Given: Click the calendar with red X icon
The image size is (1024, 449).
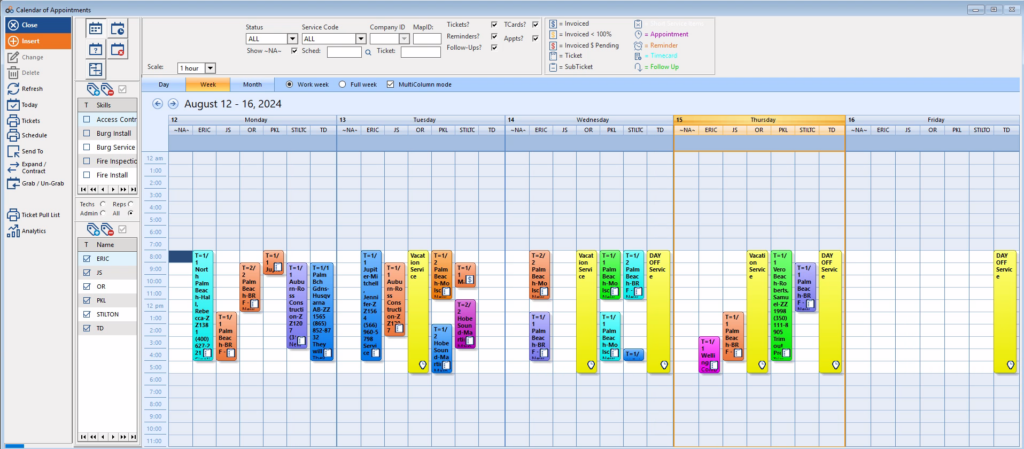Looking at the screenshot, I should (x=118, y=48).
